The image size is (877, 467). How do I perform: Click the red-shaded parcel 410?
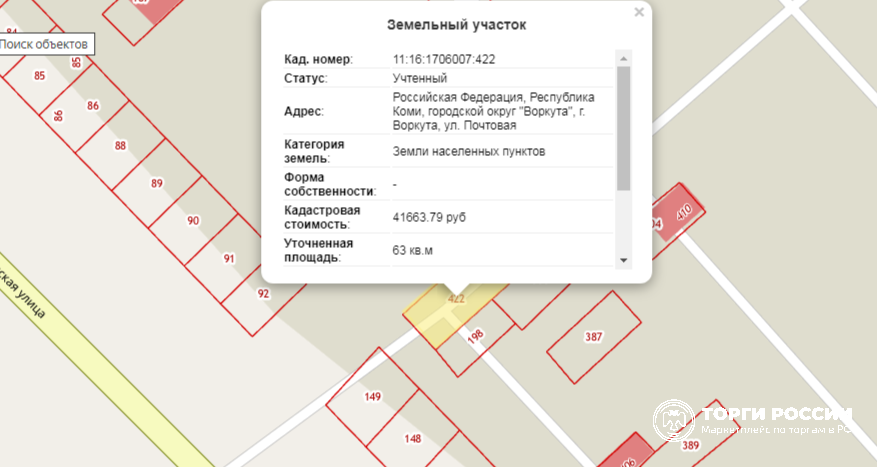682,212
